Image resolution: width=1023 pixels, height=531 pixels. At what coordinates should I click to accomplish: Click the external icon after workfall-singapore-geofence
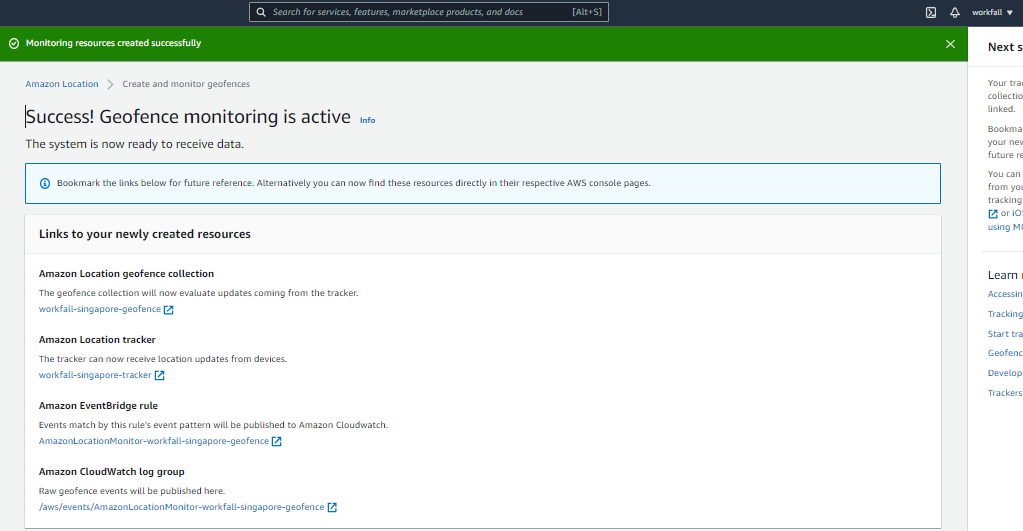[x=168, y=310]
